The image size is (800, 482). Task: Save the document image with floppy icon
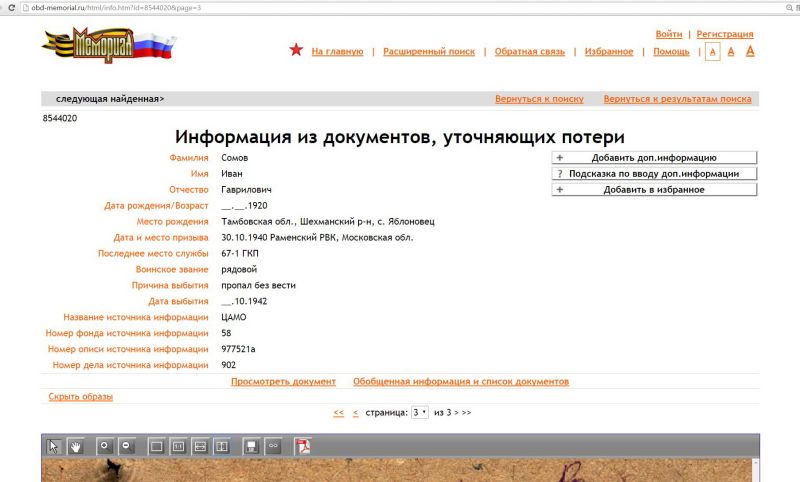[x=252, y=446]
